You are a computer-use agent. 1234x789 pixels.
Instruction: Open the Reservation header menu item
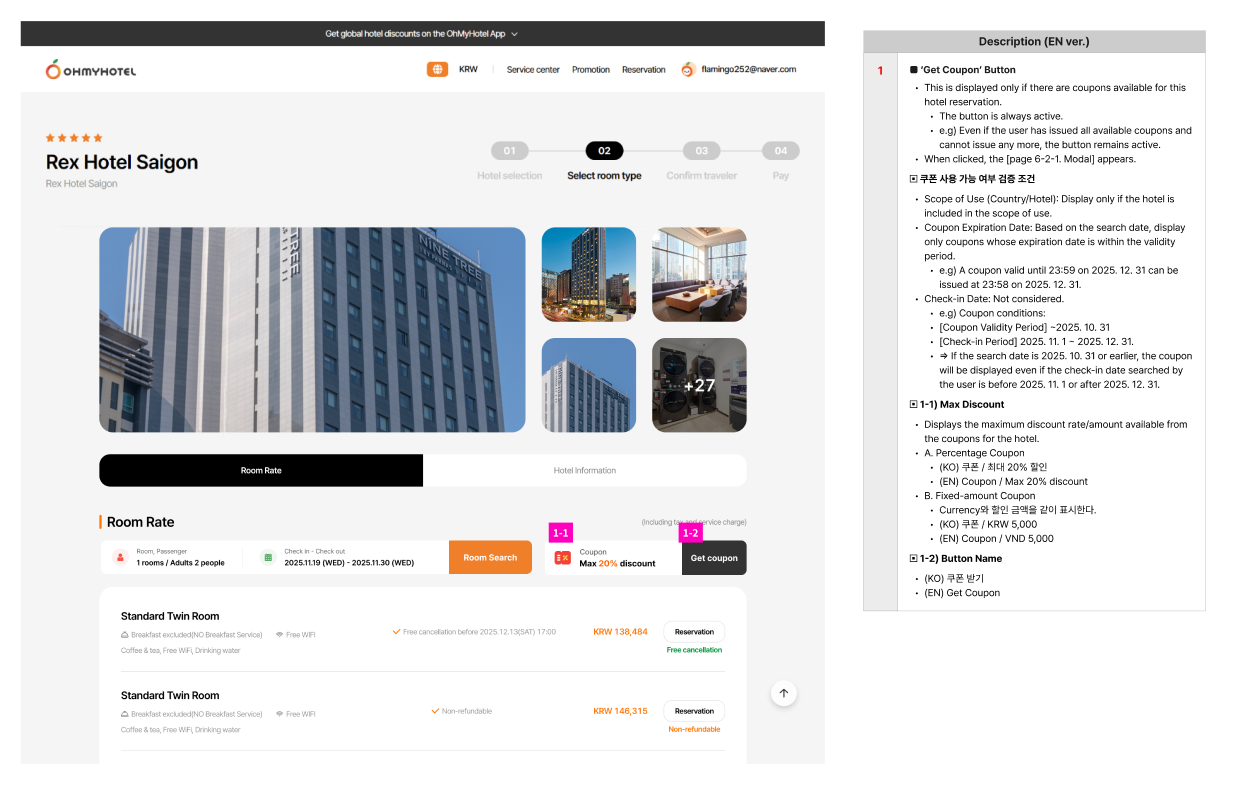point(644,69)
